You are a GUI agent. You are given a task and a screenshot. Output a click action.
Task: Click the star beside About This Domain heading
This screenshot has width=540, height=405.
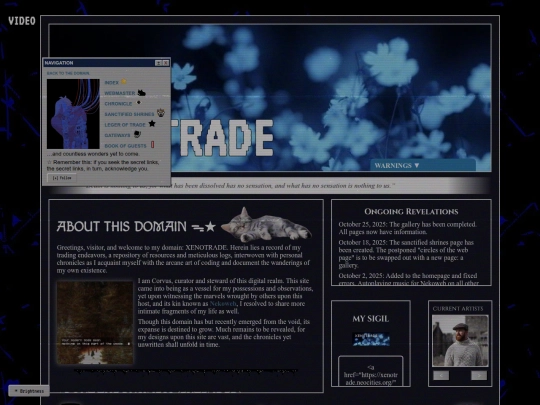click(x=210, y=227)
